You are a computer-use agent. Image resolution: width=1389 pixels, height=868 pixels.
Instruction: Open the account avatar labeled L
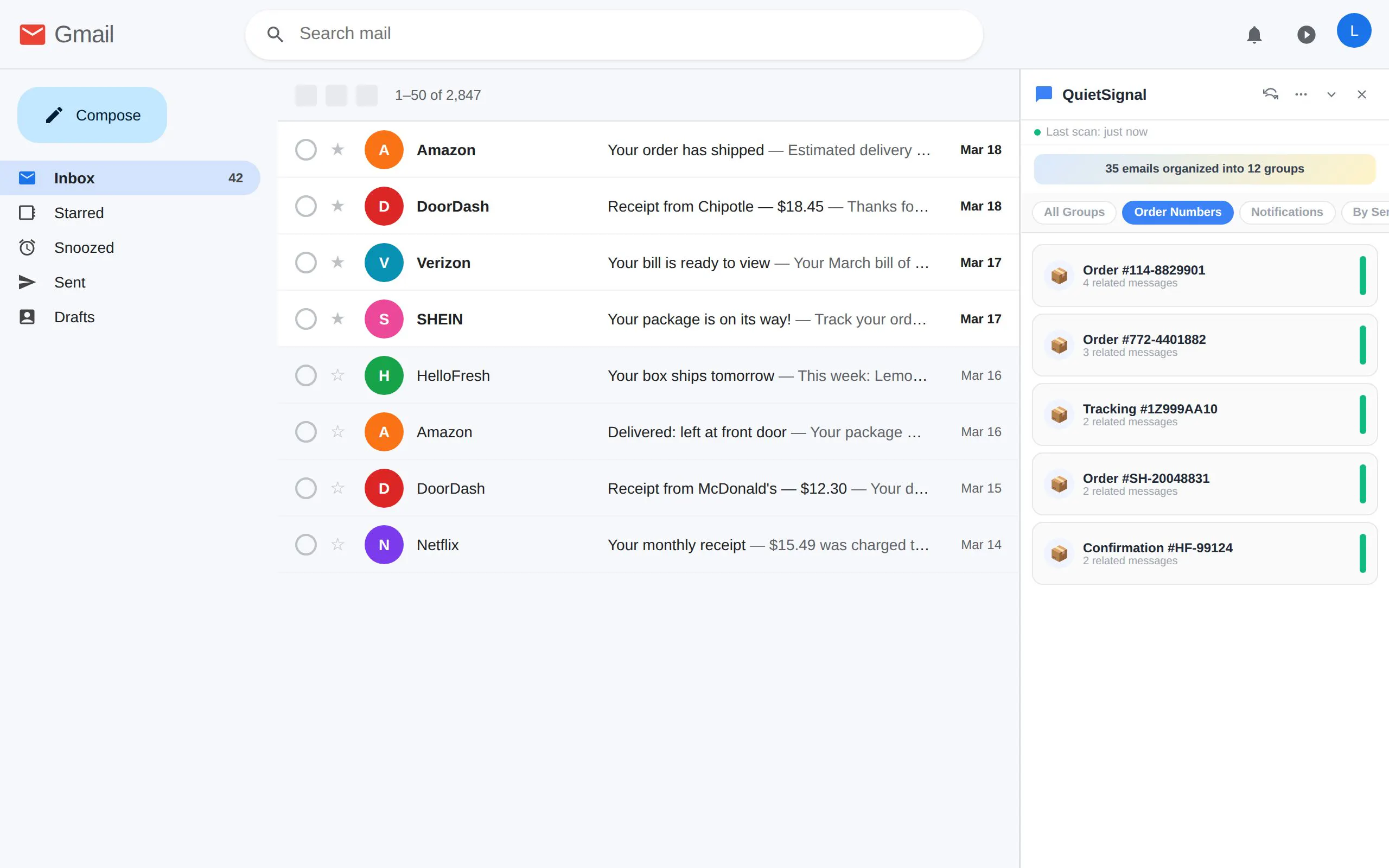tap(1353, 31)
